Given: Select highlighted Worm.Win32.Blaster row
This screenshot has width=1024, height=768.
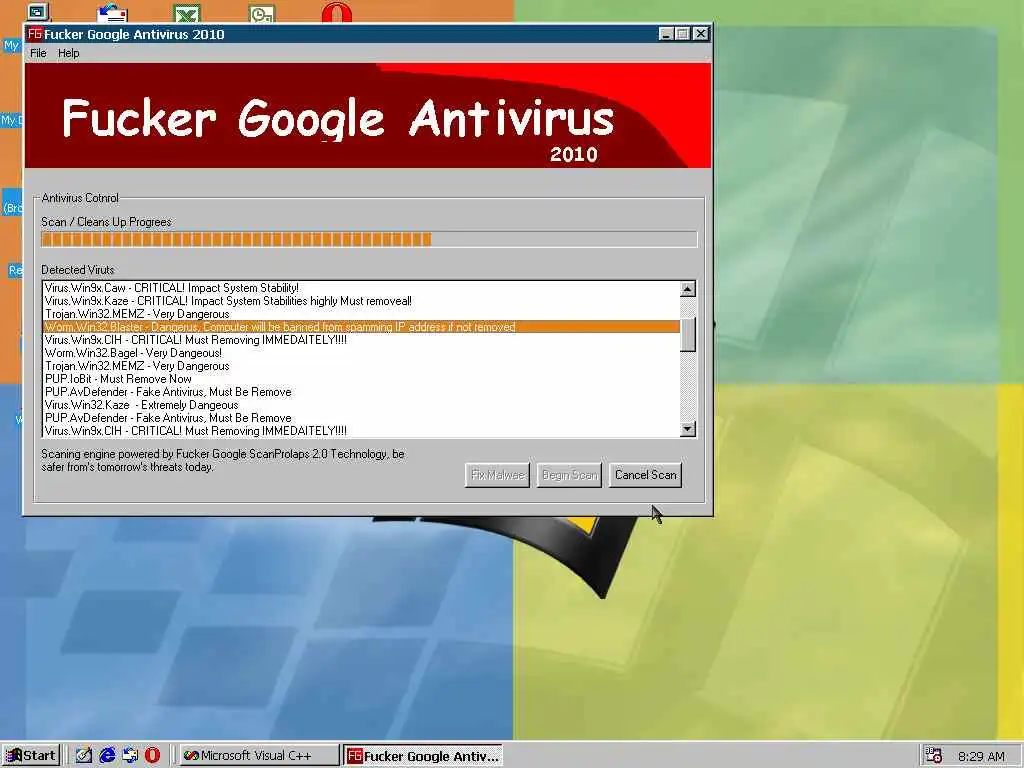Looking at the screenshot, I should coord(361,327).
